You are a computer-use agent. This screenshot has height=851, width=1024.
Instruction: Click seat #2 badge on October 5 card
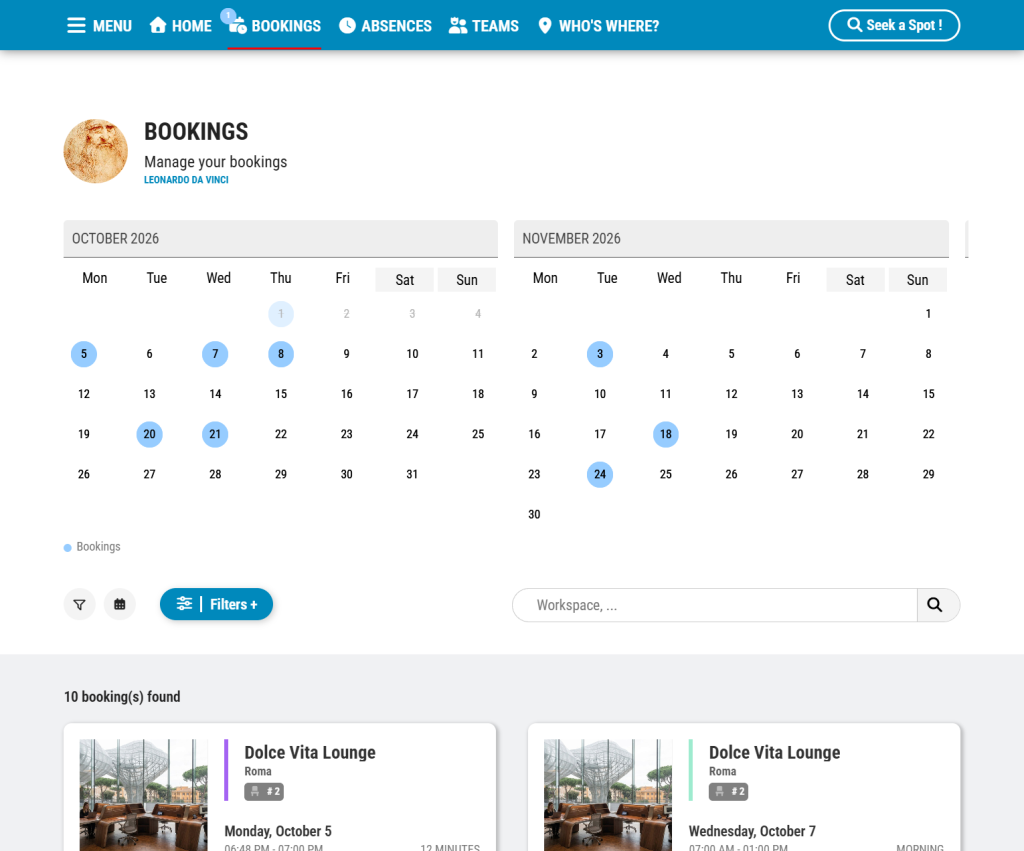click(x=264, y=792)
